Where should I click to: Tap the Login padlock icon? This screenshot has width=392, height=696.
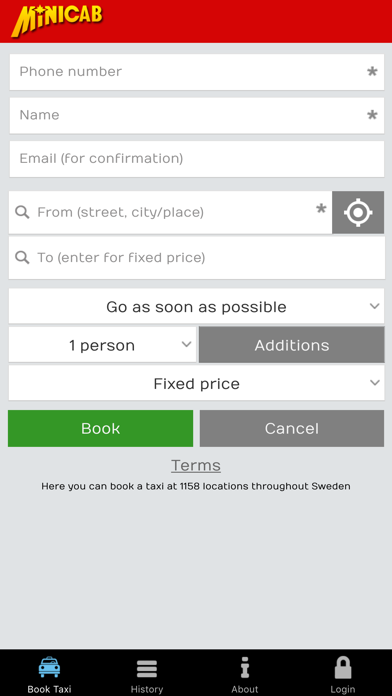click(343, 668)
